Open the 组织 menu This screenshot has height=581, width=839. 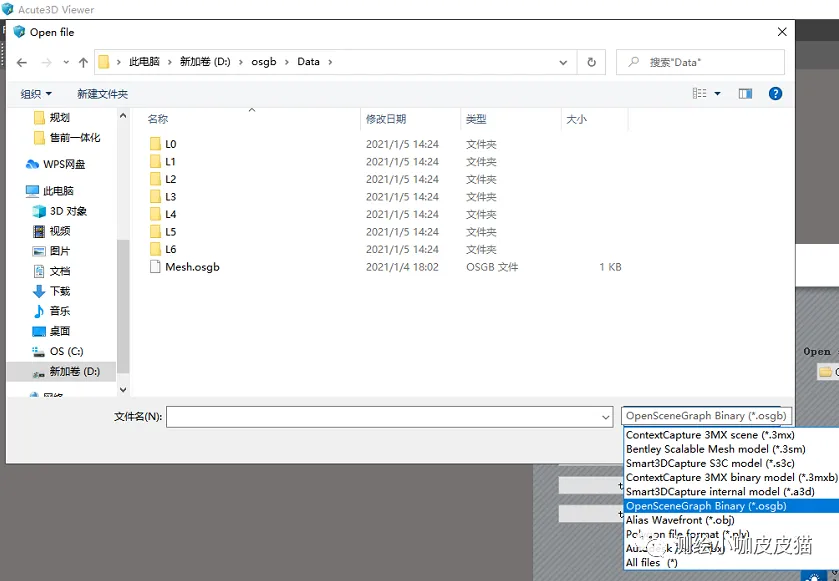tap(36, 94)
